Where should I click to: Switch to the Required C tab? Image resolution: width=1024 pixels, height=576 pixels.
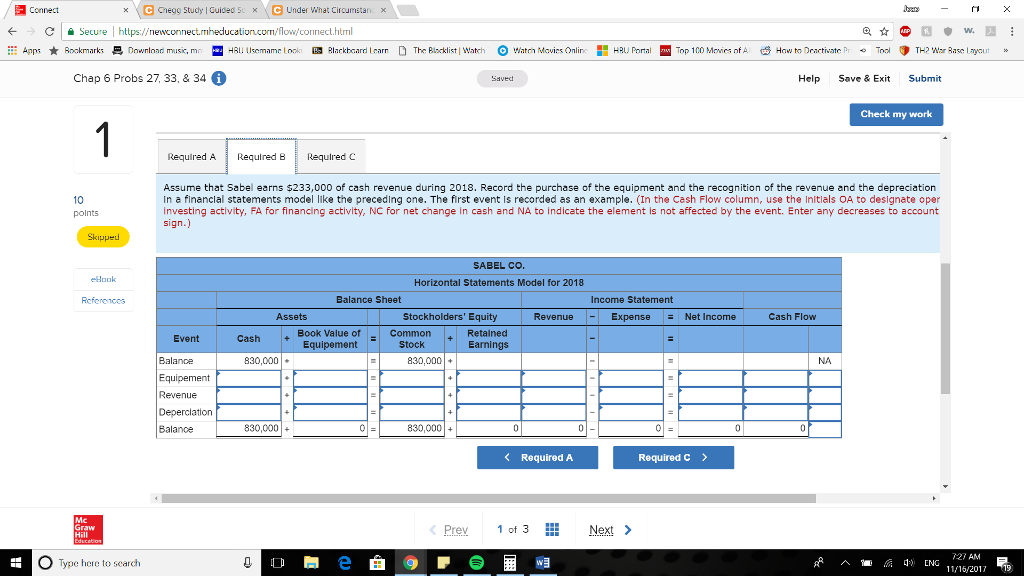[330, 156]
